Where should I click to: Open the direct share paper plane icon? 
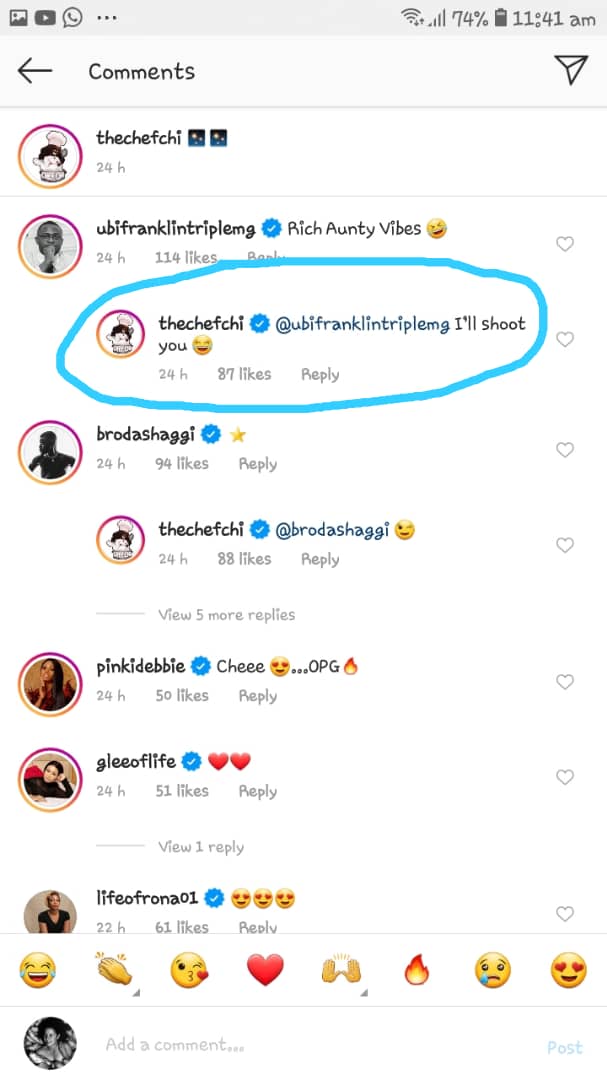tap(570, 69)
